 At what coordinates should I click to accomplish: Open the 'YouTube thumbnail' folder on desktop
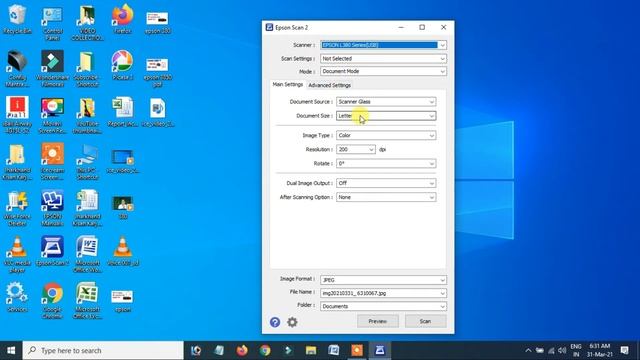click(x=87, y=116)
